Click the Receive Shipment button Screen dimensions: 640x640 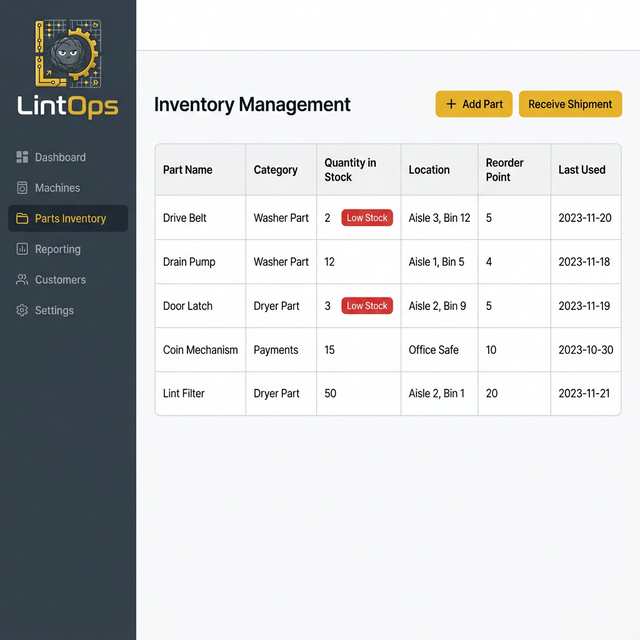(x=570, y=104)
